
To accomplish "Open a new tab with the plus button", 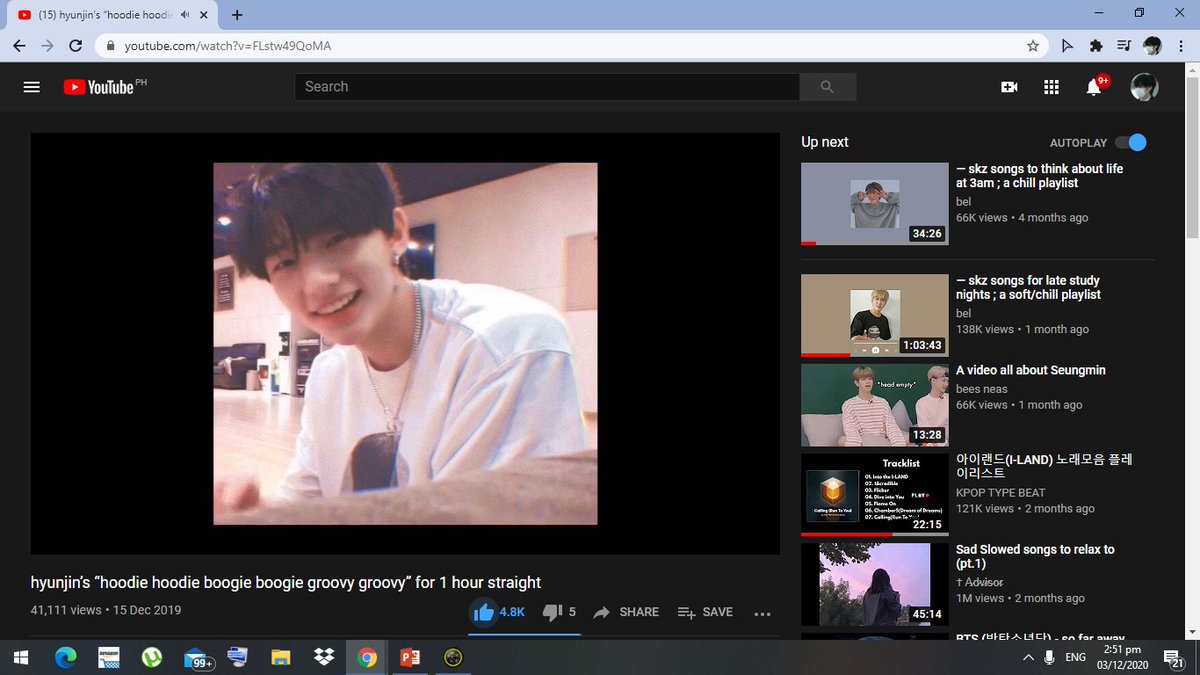I will point(237,15).
